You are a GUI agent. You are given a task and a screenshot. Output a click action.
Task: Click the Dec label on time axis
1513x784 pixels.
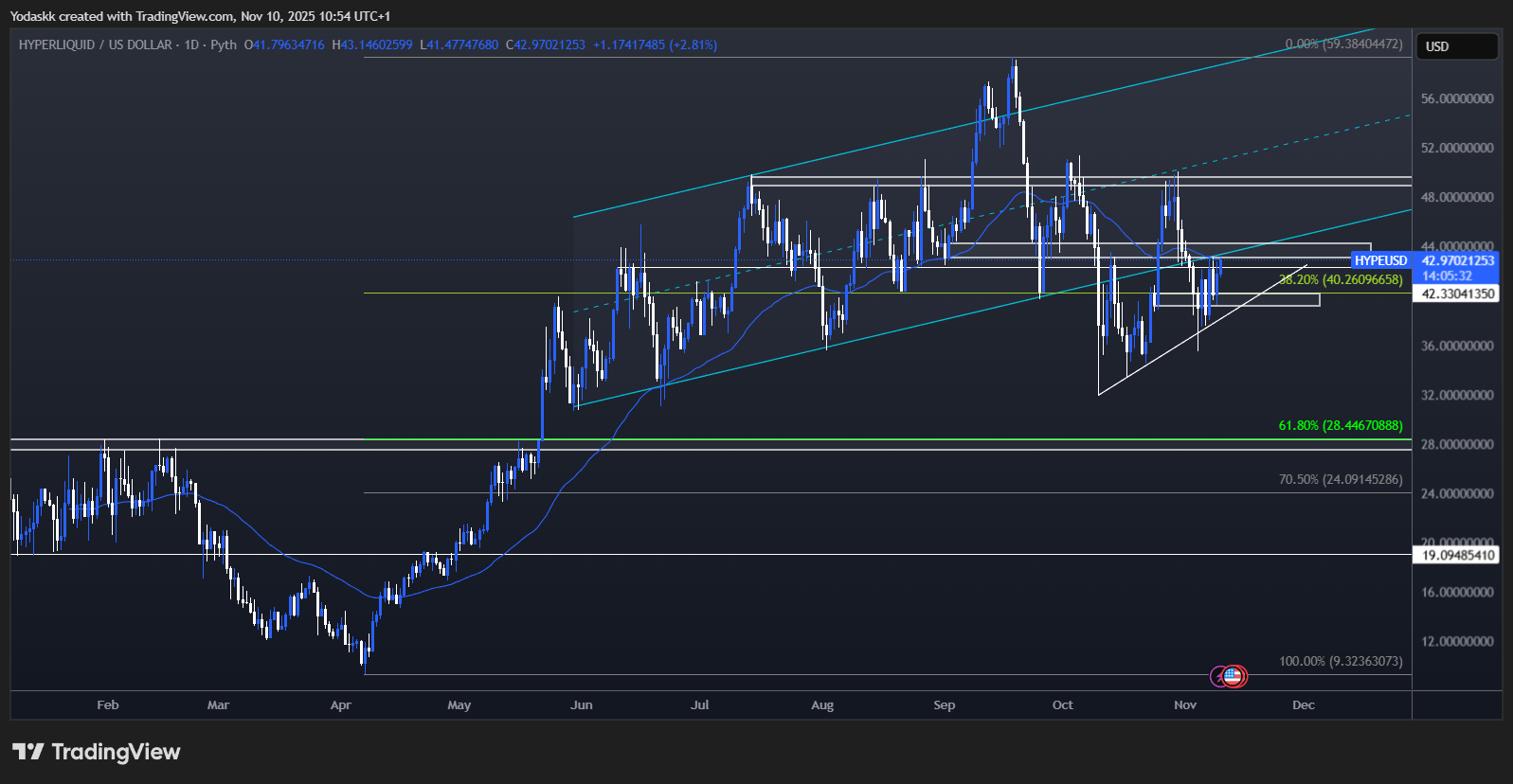click(1303, 705)
